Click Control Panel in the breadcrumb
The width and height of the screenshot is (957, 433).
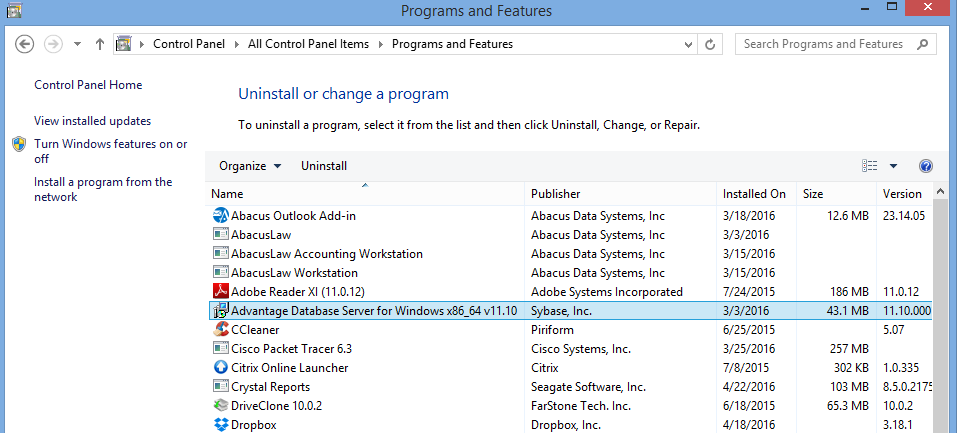point(189,44)
